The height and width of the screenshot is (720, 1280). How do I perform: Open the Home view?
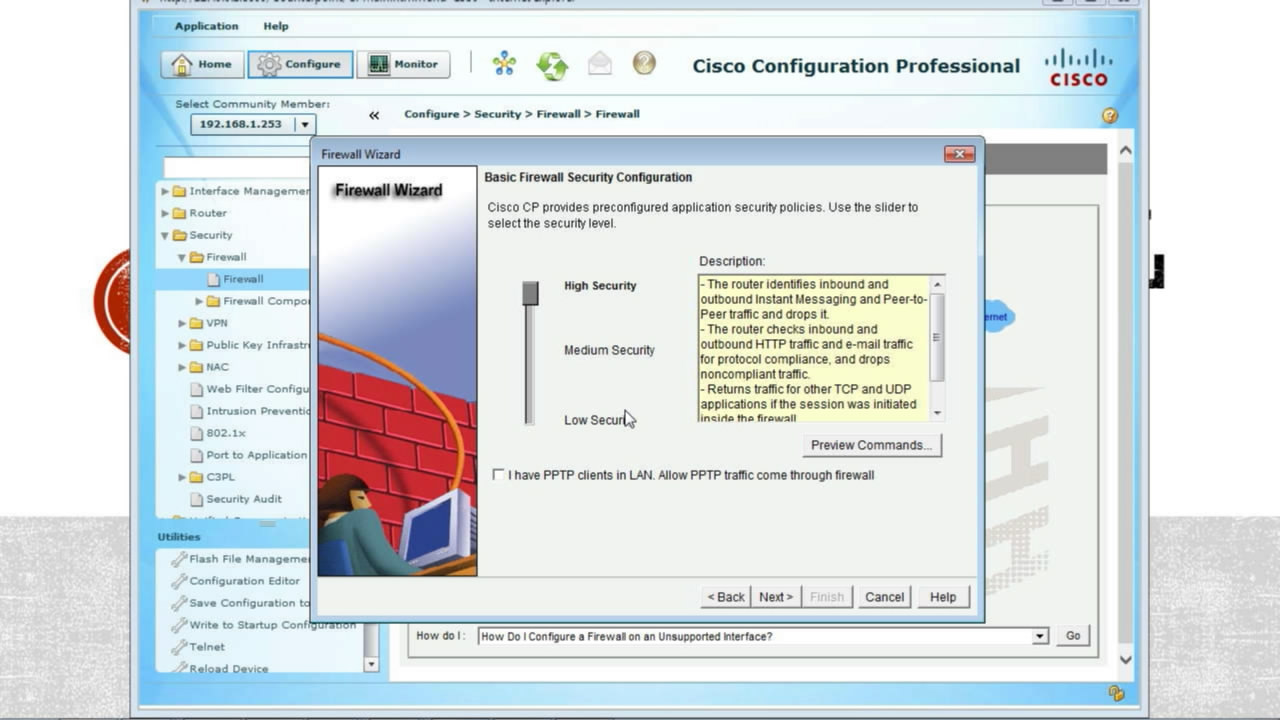pos(202,64)
